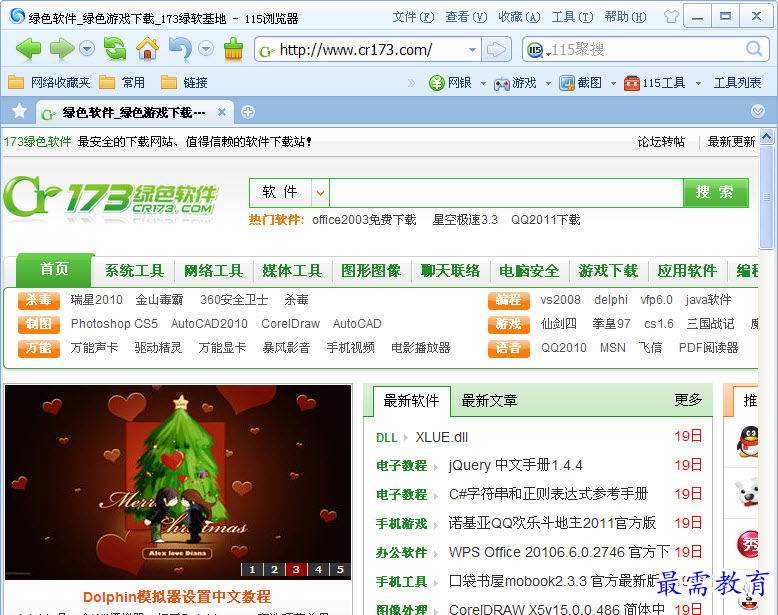Open jQuery 中文手册1.4.4 entry
The width and height of the screenshot is (778, 615).
(x=516, y=465)
